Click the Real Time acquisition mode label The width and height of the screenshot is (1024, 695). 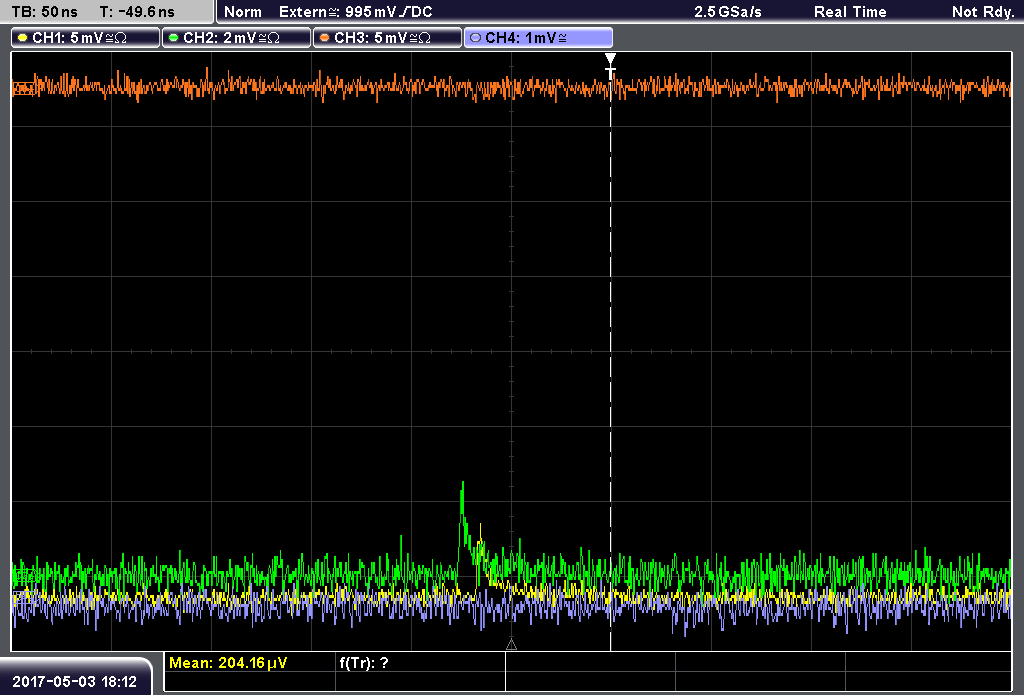[x=850, y=12]
